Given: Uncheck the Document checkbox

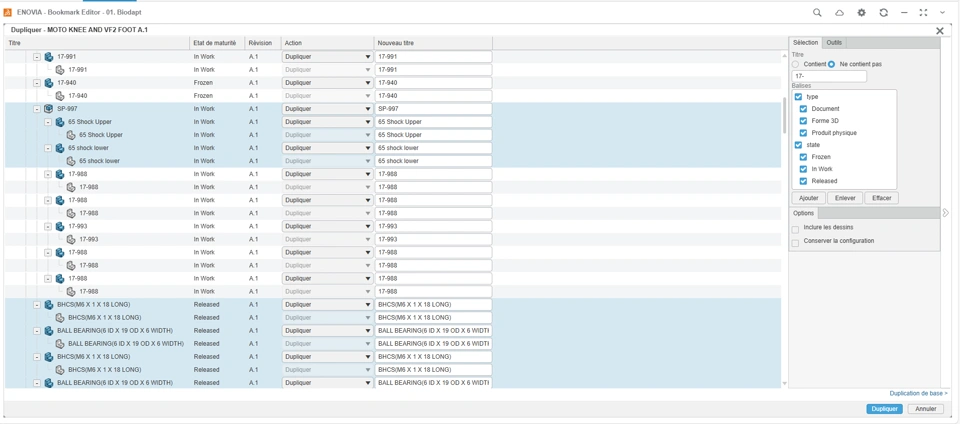Looking at the screenshot, I should (x=804, y=109).
